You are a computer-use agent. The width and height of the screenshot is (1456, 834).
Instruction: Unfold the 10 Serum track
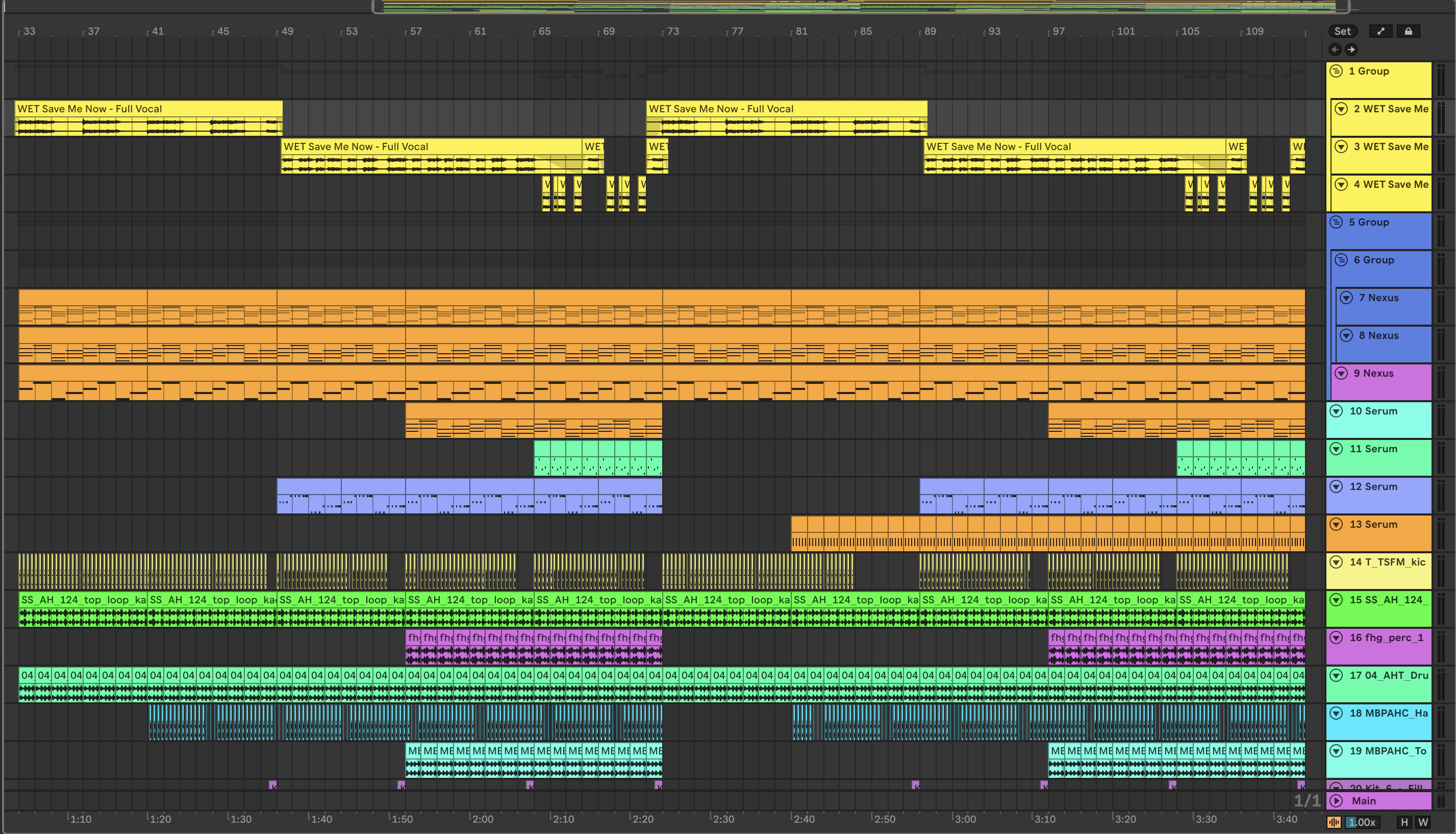click(1336, 411)
